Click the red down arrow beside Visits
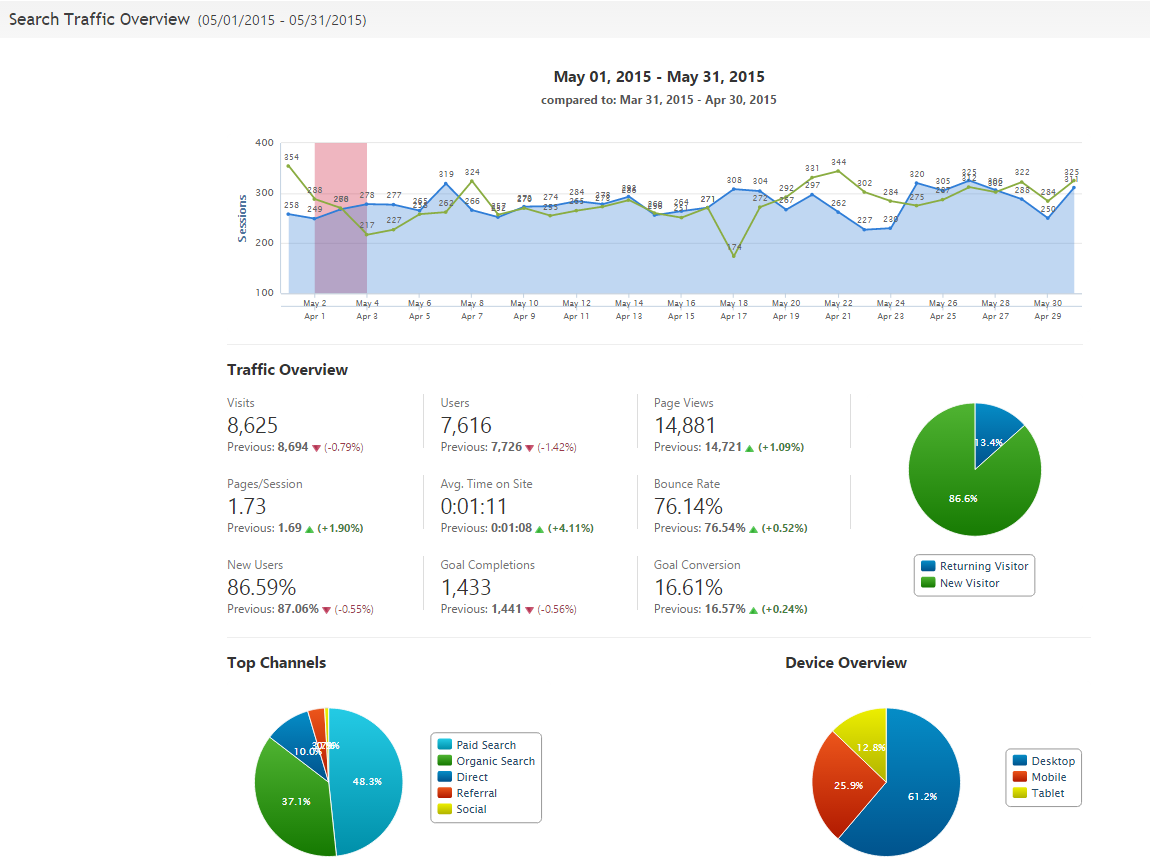Viewport: 1150px width, 863px height. point(317,448)
